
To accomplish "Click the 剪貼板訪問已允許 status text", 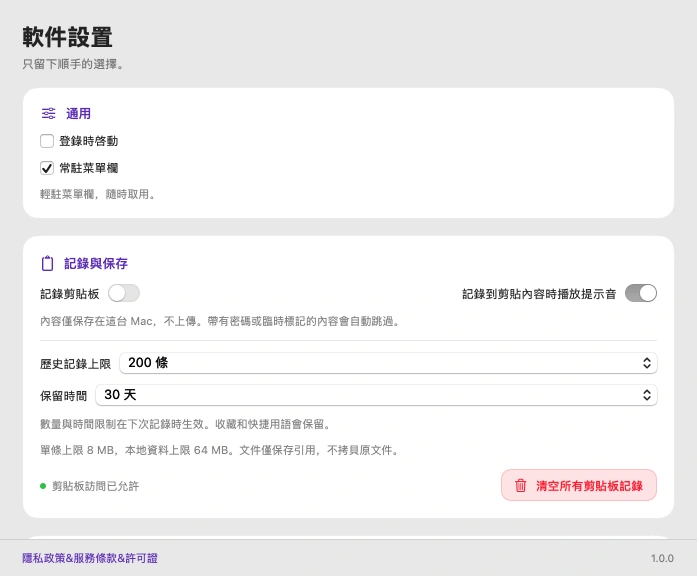I will point(96,486).
